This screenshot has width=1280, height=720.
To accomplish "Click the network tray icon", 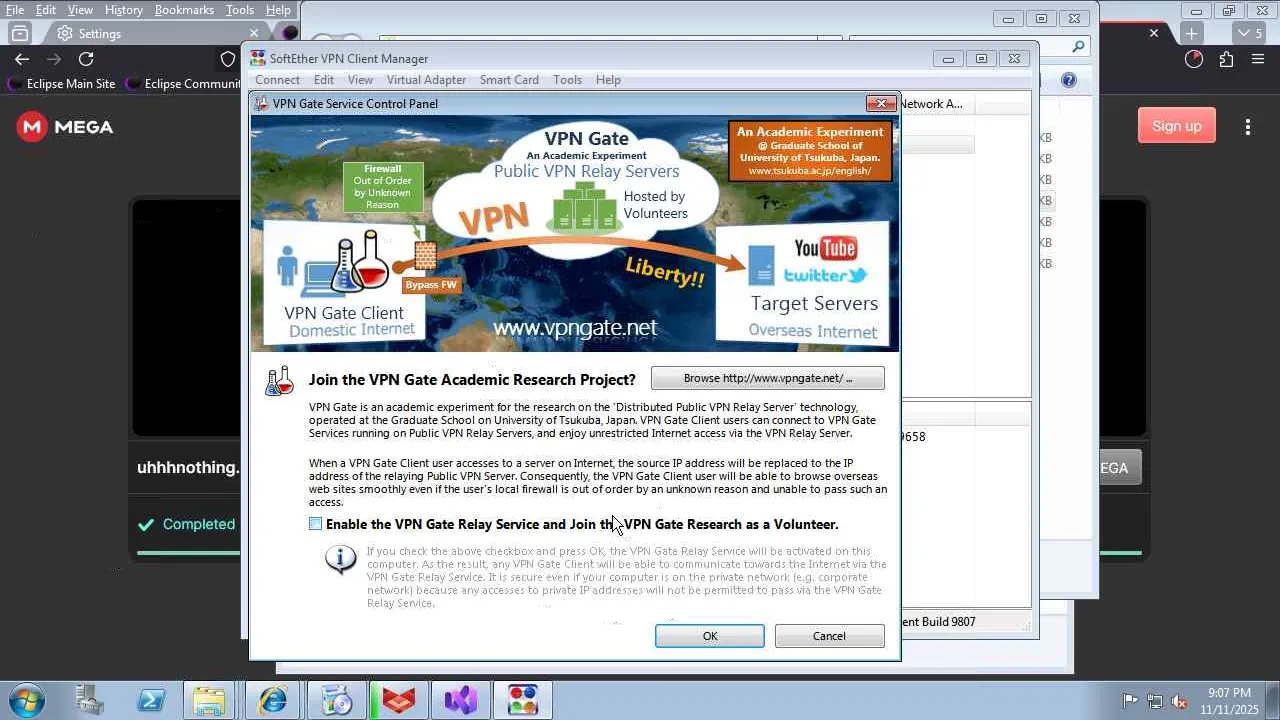I will (x=1155, y=701).
